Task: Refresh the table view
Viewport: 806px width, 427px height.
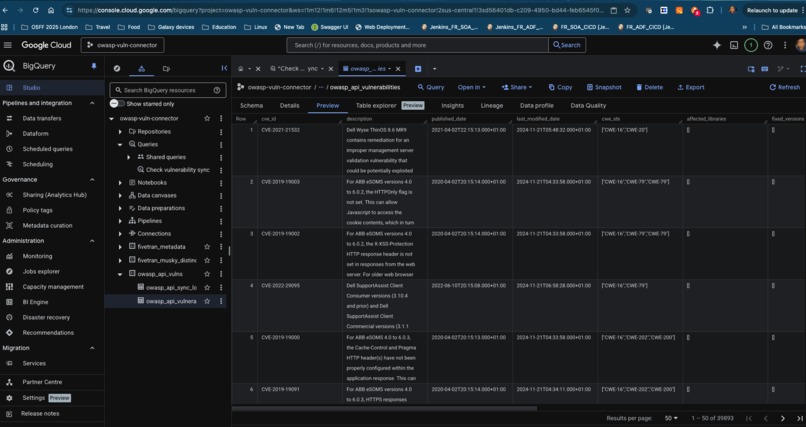Action: pyautogui.click(x=784, y=87)
